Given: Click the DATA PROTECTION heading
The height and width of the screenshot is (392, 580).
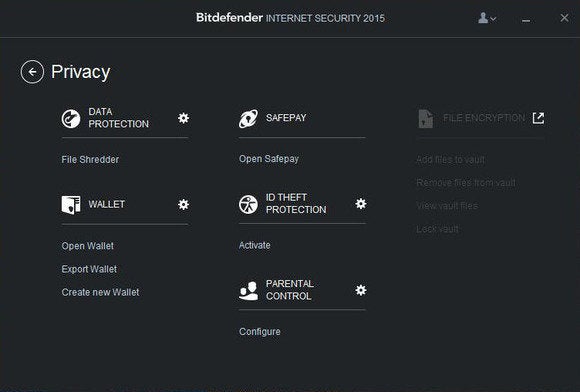Looking at the screenshot, I should 118,118.
